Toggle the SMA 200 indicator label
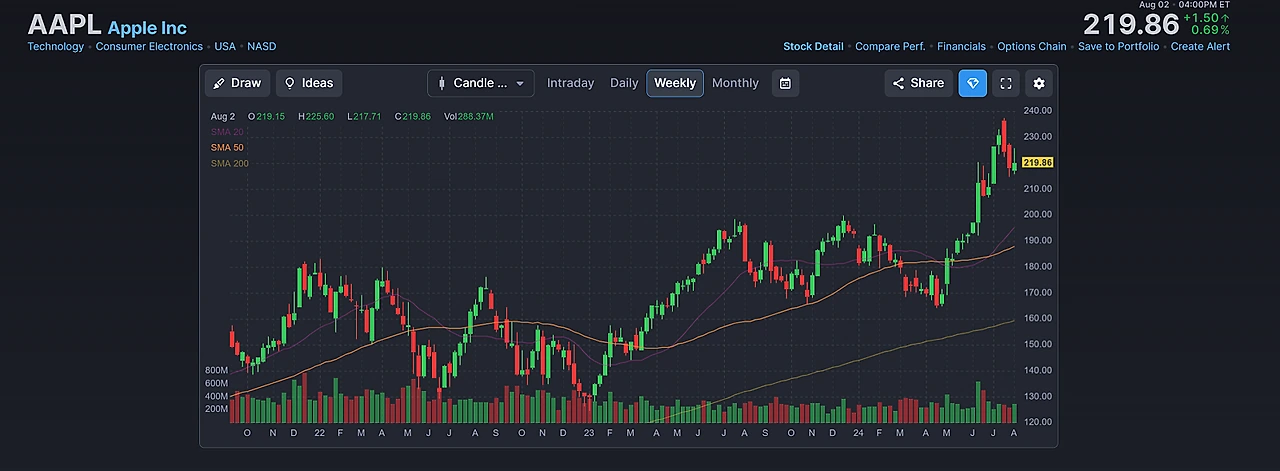 tap(229, 164)
